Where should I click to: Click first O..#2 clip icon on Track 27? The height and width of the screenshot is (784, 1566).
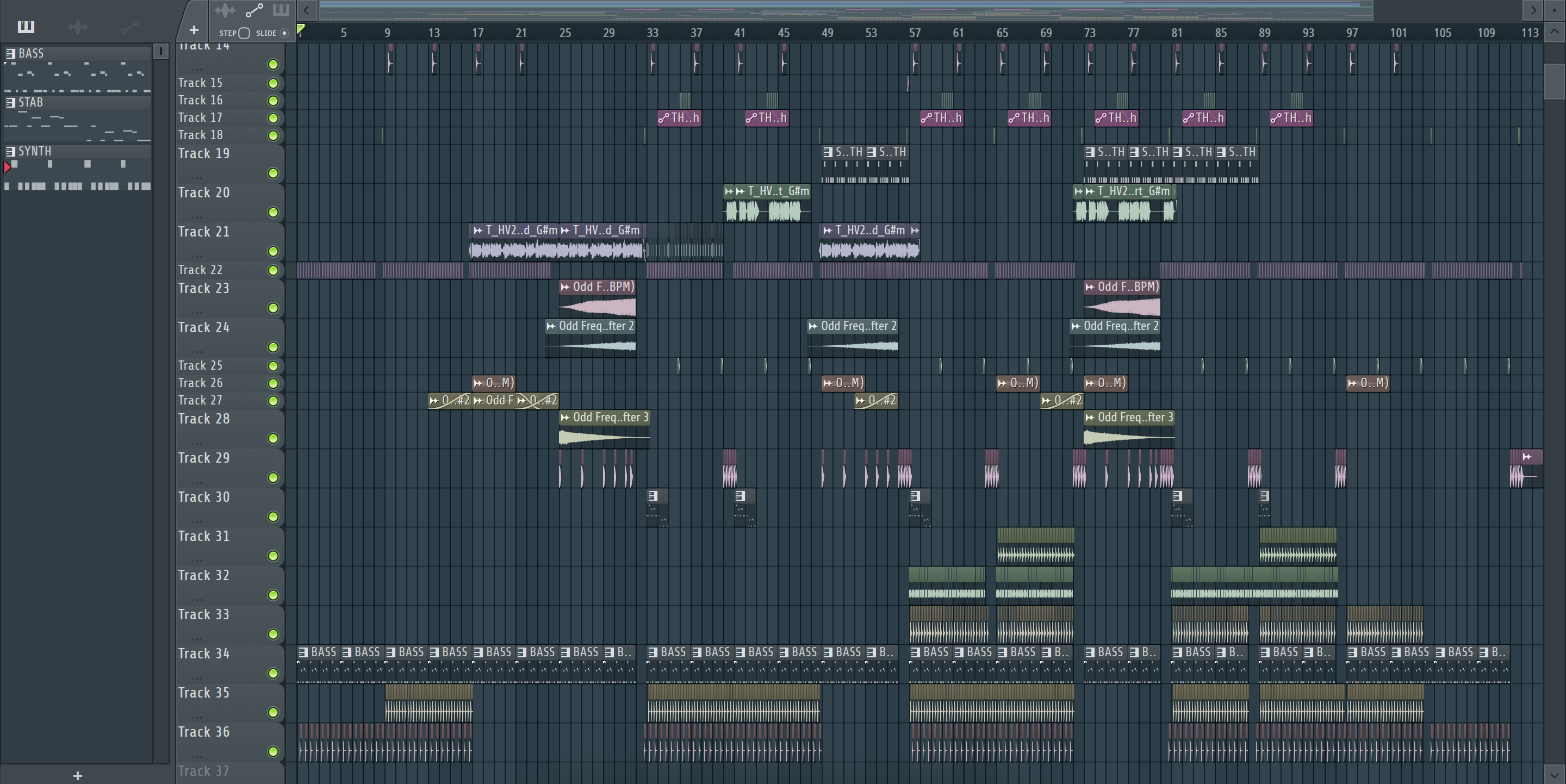pyautogui.click(x=434, y=401)
